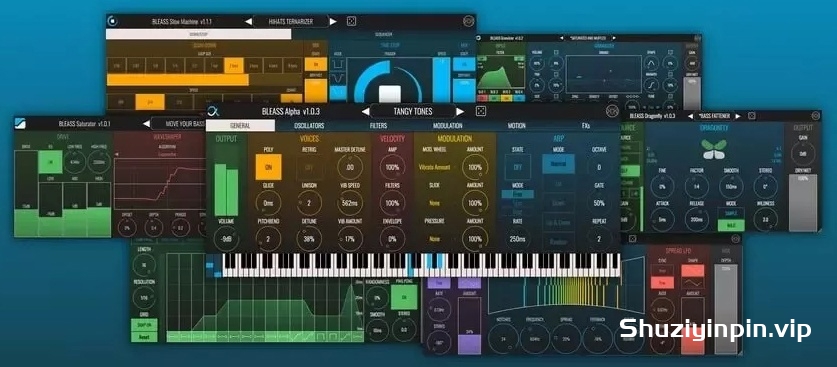Click the Dragonfly butterfly logo

point(714,149)
